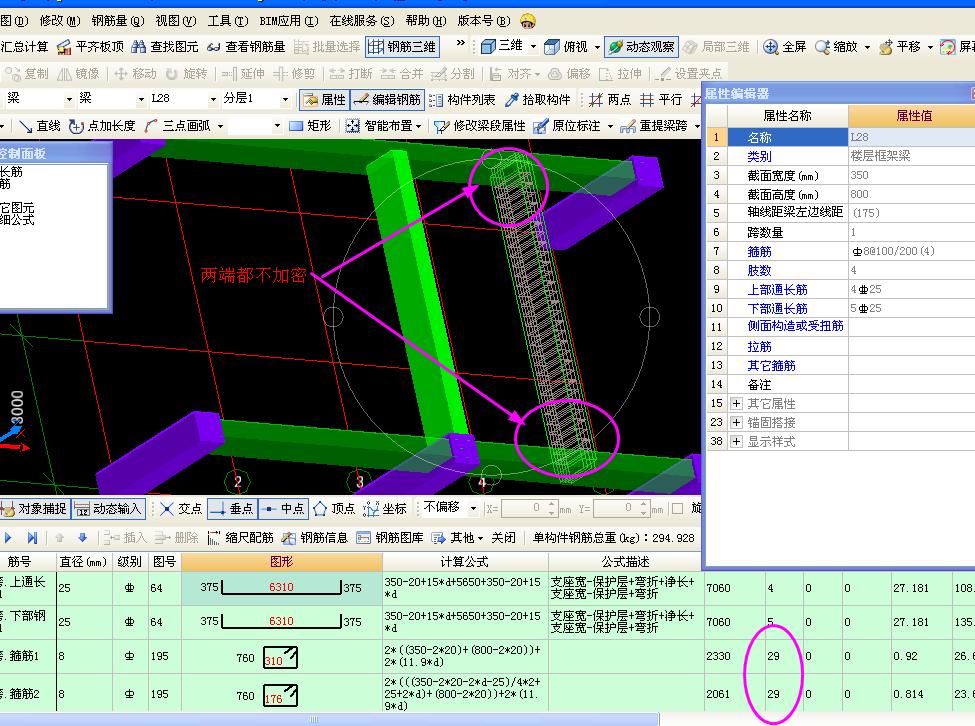Open BIM应用 menu
Screen dimensions: 975x726
(289, 21)
